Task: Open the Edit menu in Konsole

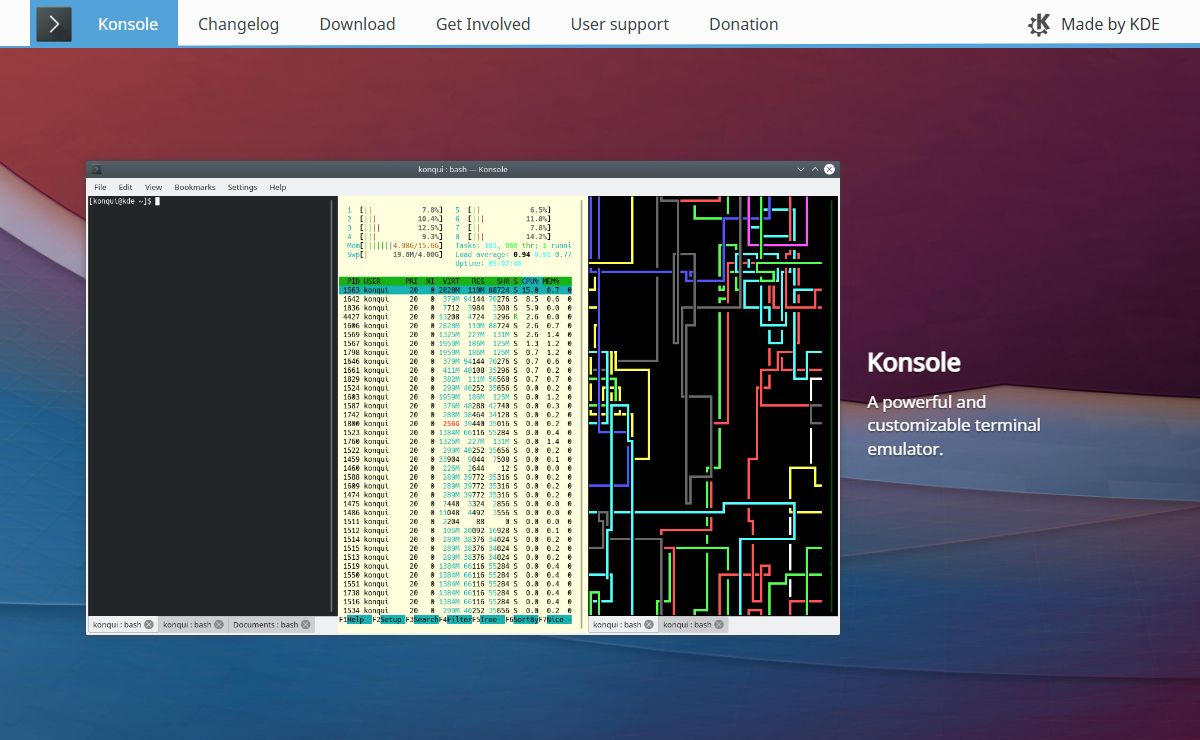Action: [x=125, y=187]
